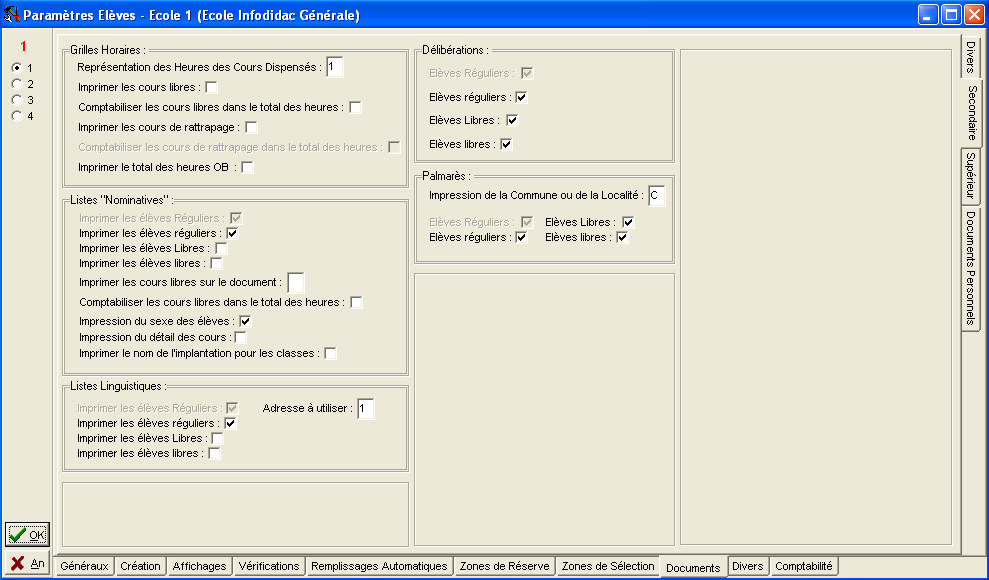Uncheck Imprimer les élèves réguliers in Listes Nominatives
The height and width of the screenshot is (580, 989).
pyautogui.click(x=232, y=233)
